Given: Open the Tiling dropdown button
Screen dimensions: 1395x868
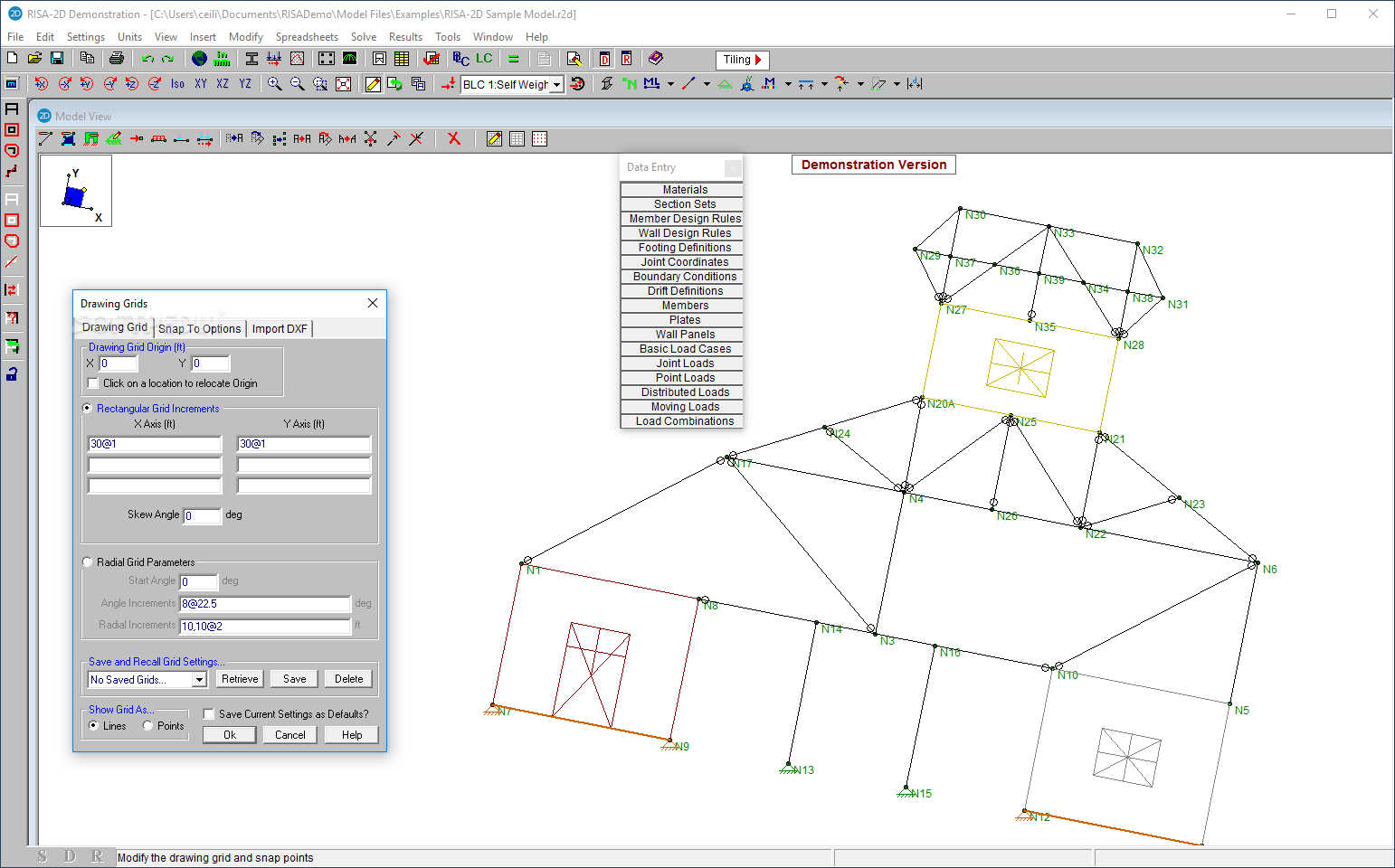Looking at the screenshot, I should 742,60.
